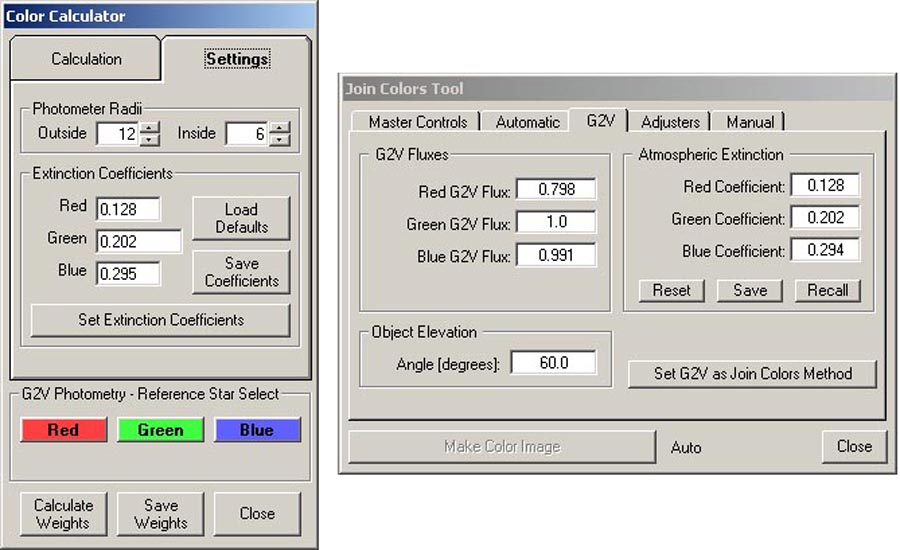
Task: Select Green reference star swatch
Action: coord(160,430)
